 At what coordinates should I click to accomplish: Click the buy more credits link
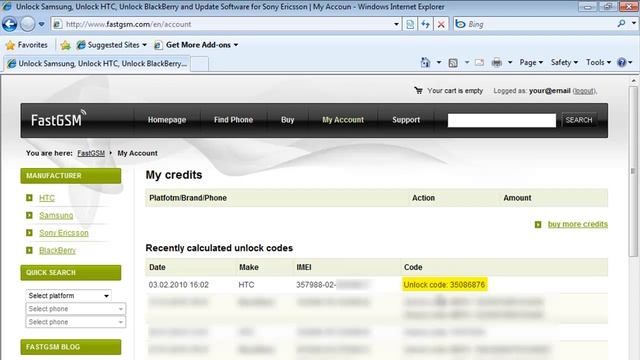coord(578,224)
